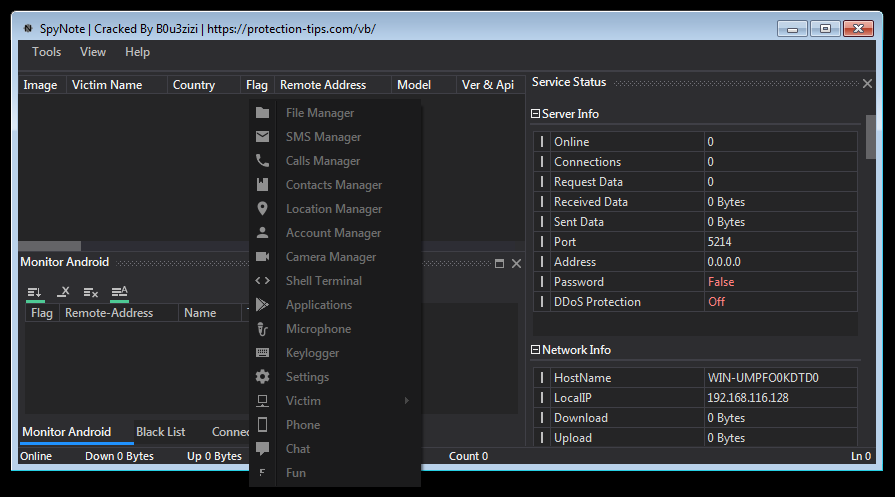
Task: Click the Port value field 5214
Action: [x=780, y=242]
